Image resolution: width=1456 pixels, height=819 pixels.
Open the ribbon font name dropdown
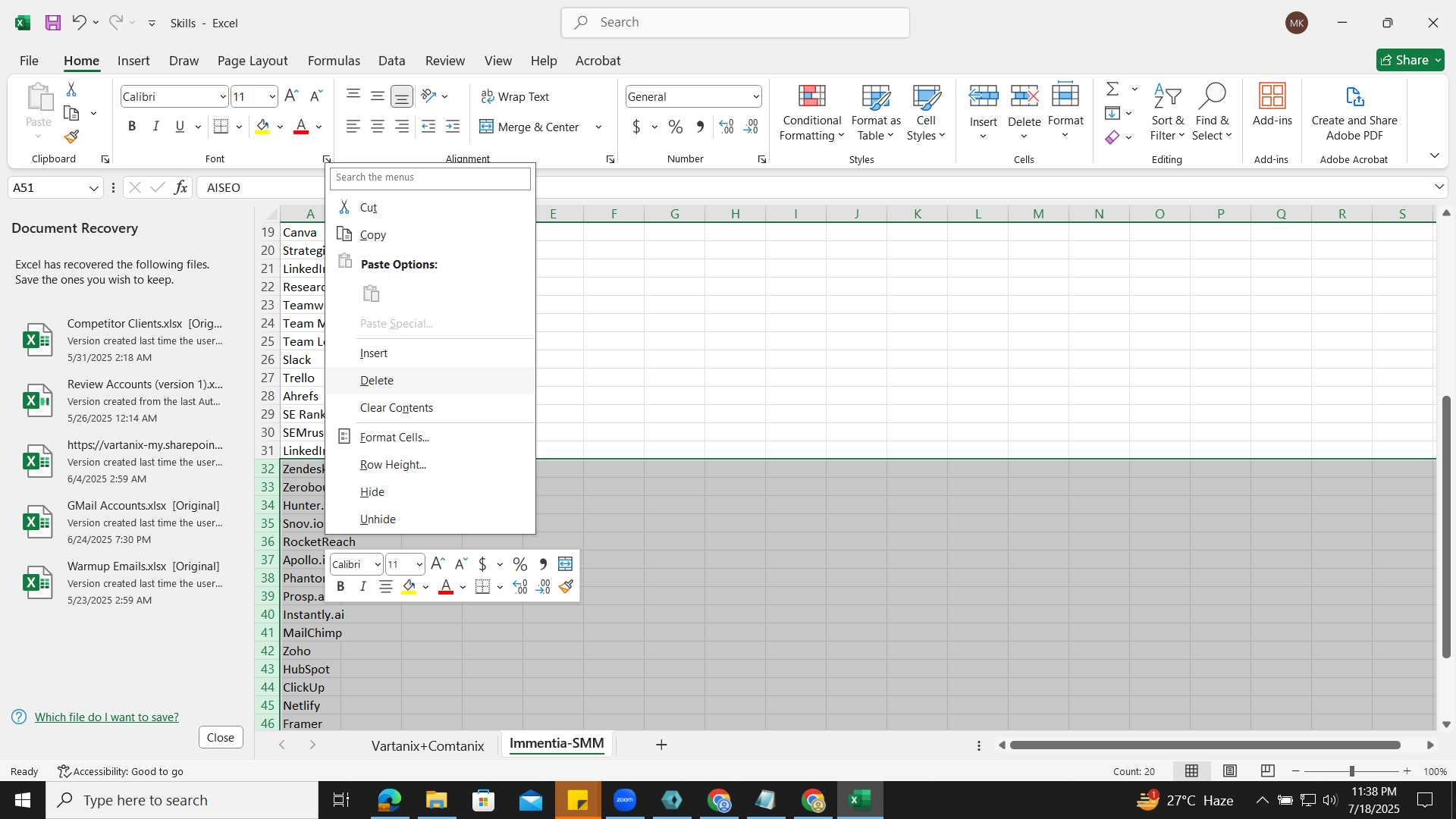click(x=222, y=96)
